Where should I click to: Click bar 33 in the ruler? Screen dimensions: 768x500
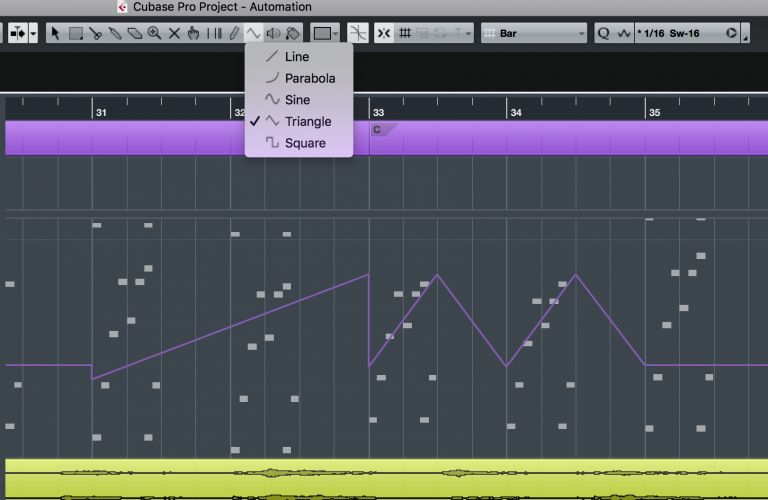point(378,113)
